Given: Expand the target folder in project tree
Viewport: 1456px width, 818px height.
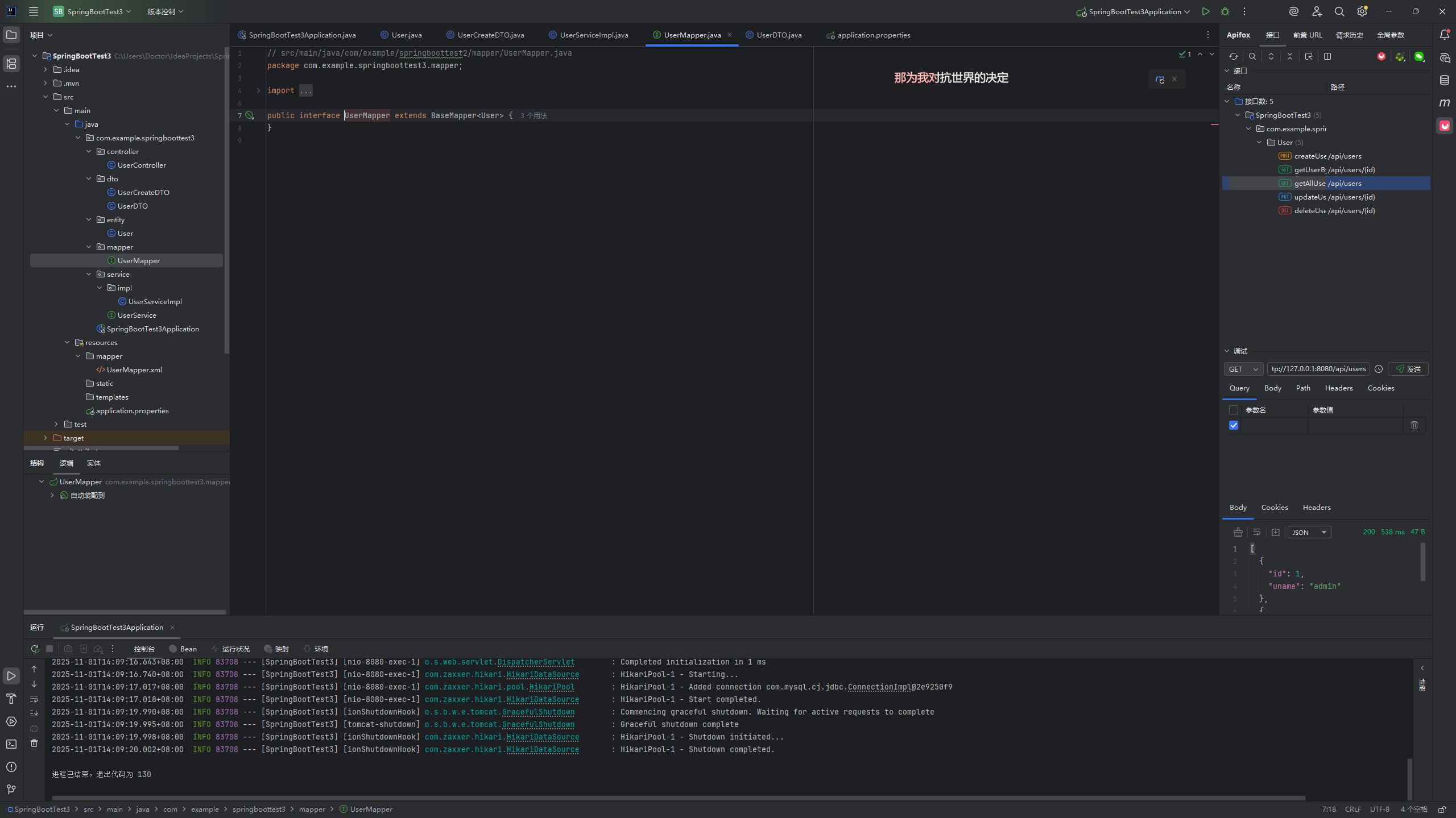Looking at the screenshot, I should coord(45,438).
